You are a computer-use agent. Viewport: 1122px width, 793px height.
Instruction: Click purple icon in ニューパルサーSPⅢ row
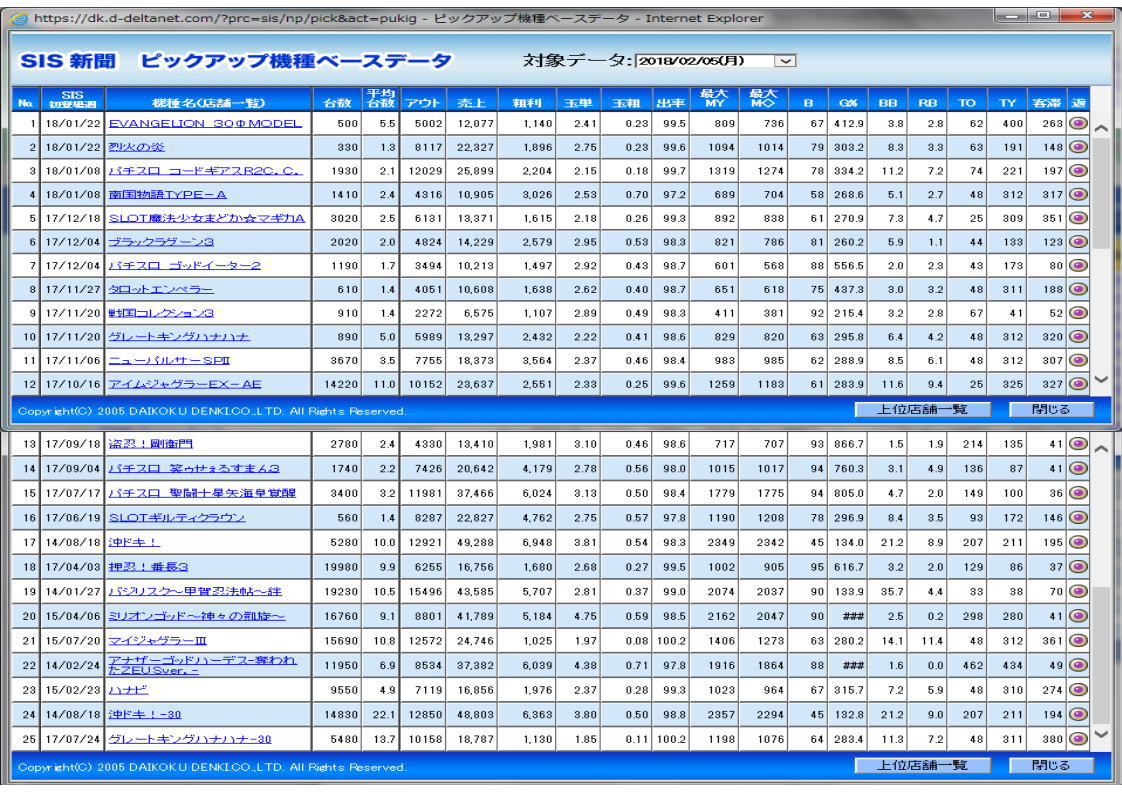(x=1078, y=359)
